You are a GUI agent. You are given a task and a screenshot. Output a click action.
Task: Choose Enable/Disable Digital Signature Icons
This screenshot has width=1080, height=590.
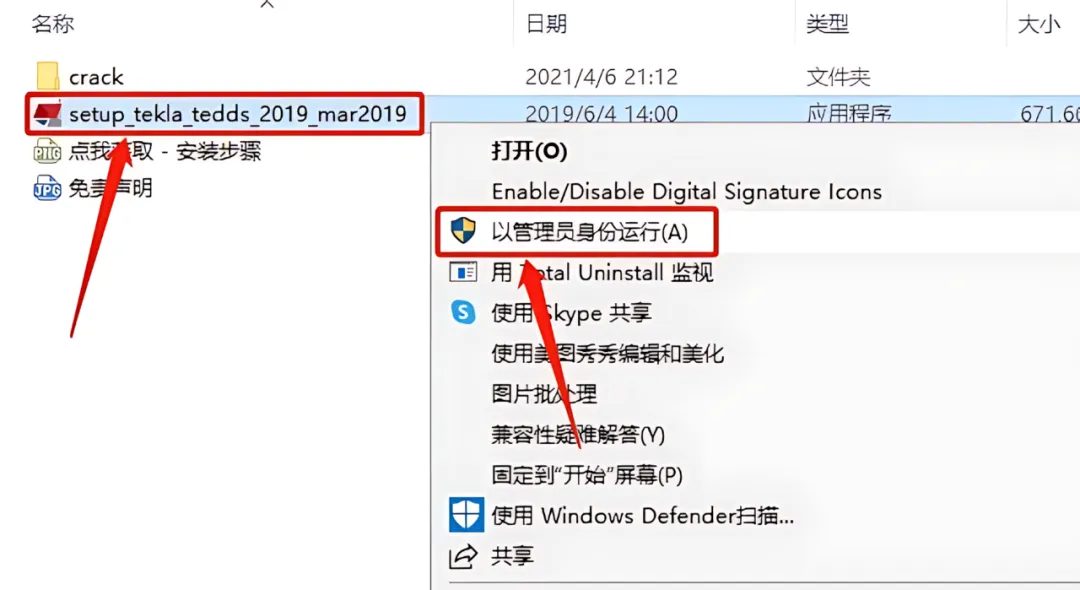[687, 191]
